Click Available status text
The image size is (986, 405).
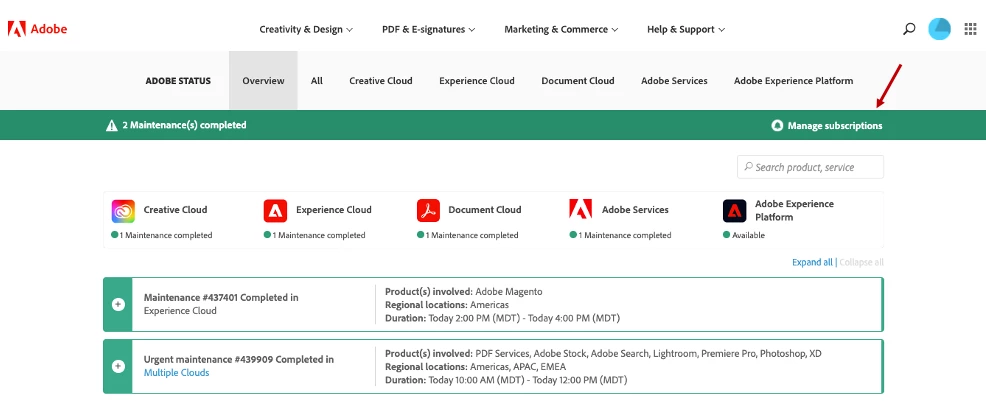(748, 235)
